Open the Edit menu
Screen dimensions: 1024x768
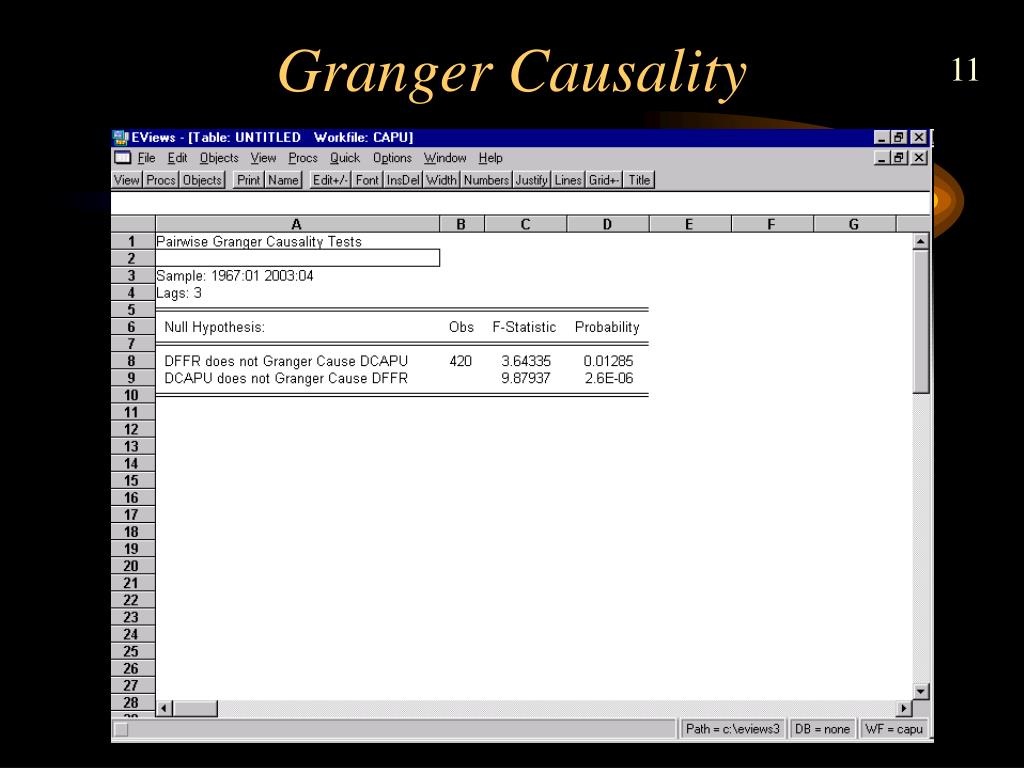(177, 158)
